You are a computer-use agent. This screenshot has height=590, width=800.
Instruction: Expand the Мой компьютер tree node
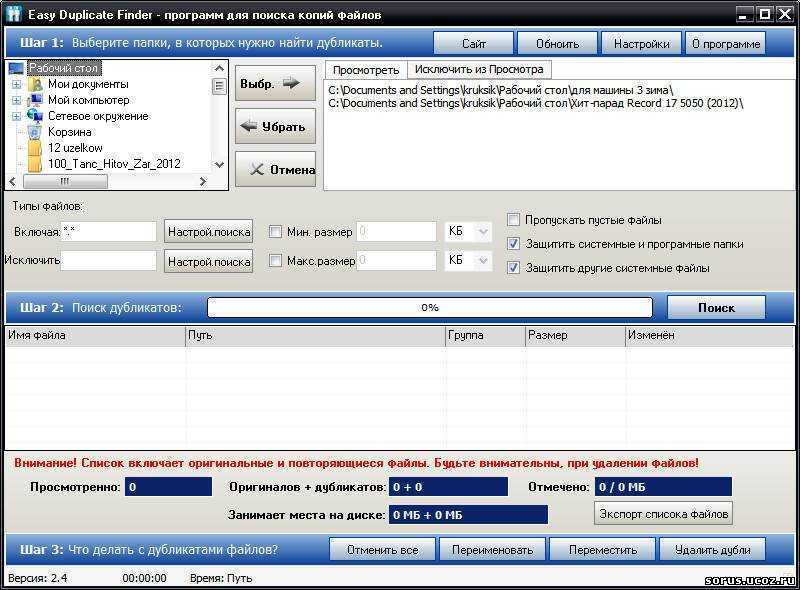click(16, 100)
